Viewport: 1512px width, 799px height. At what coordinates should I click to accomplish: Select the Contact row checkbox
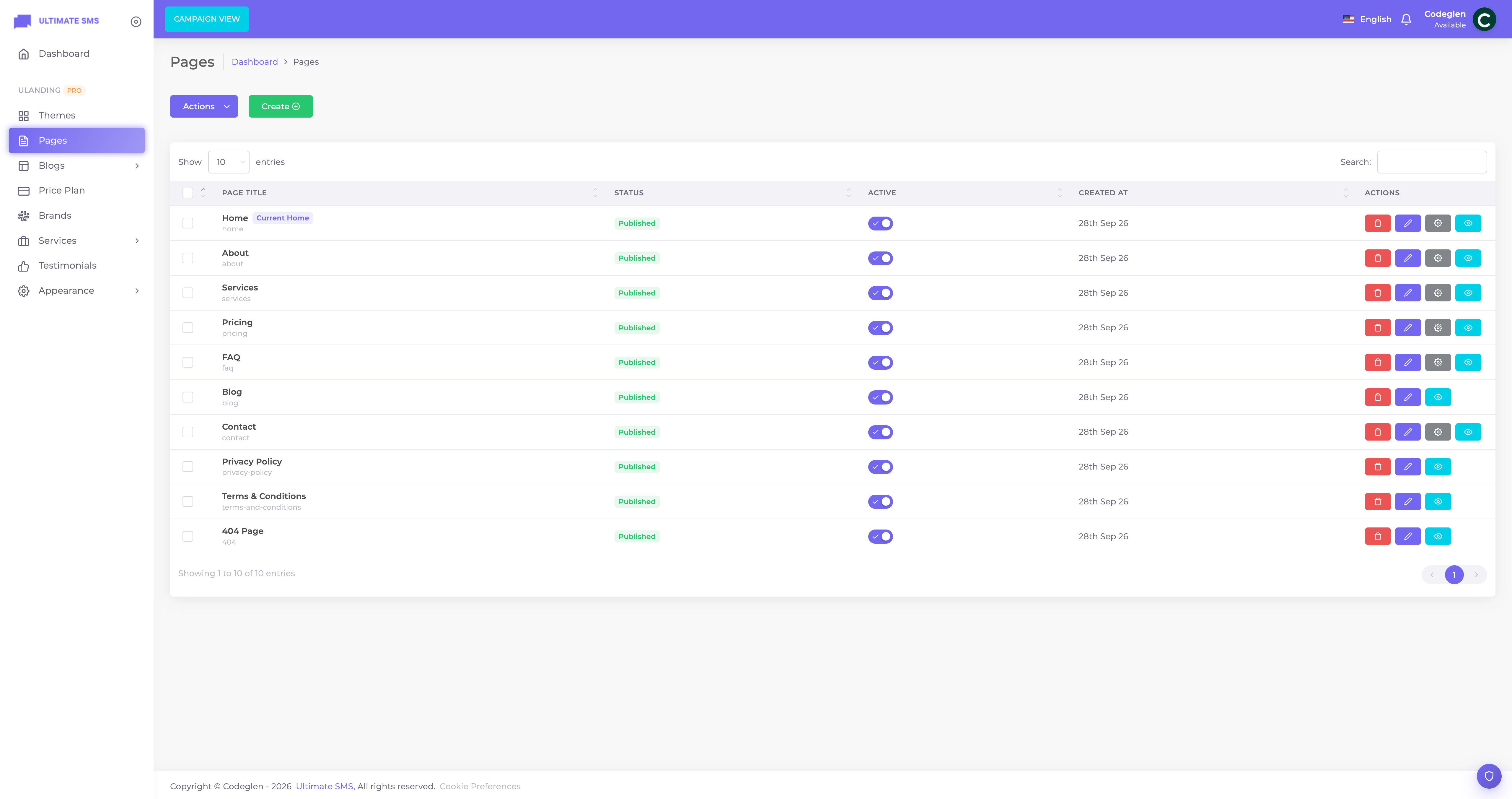[188, 432]
